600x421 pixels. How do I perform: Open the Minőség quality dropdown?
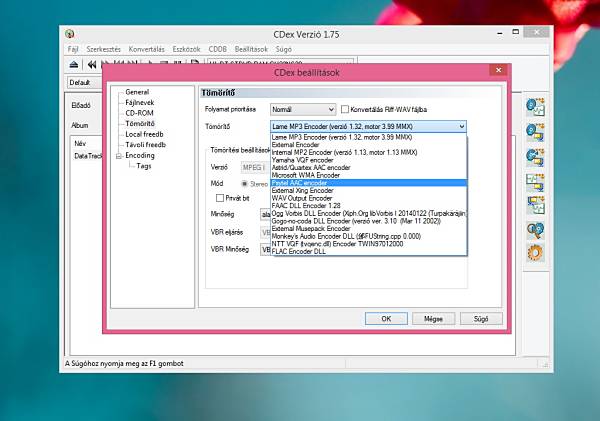[x=265, y=214]
